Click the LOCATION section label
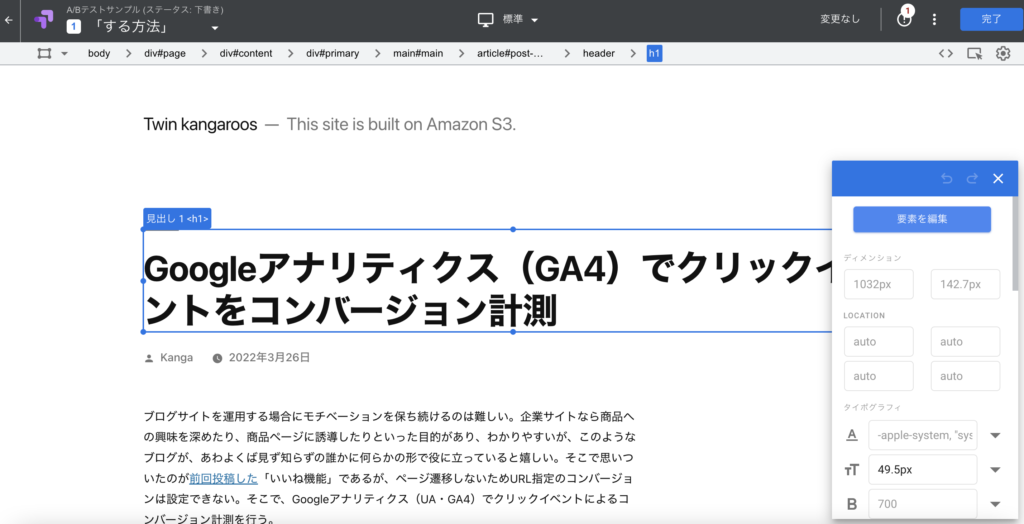The height and width of the screenshot is (524, 1024). (x=864, y=316)
